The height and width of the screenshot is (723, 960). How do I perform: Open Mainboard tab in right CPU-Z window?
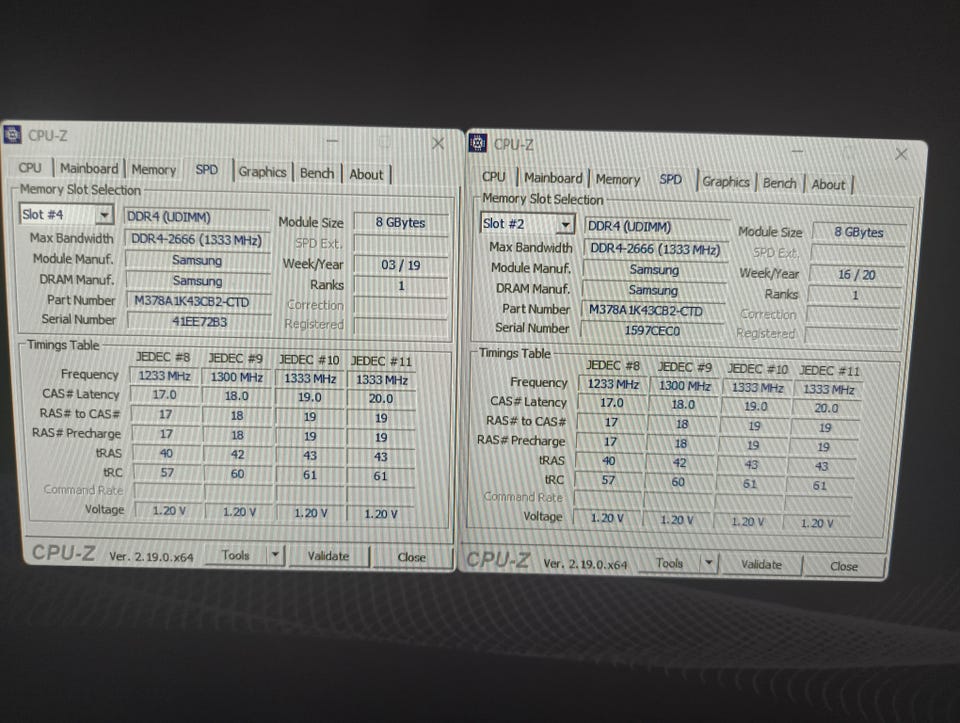coord(553,178)
